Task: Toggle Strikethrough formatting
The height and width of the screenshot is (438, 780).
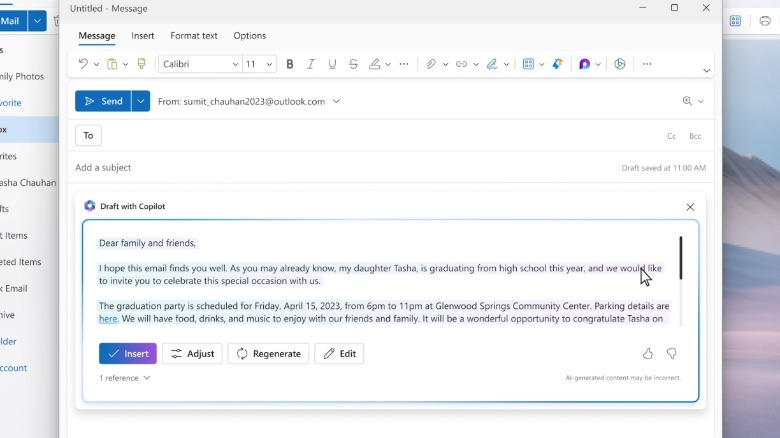Action: coord(353,64)
